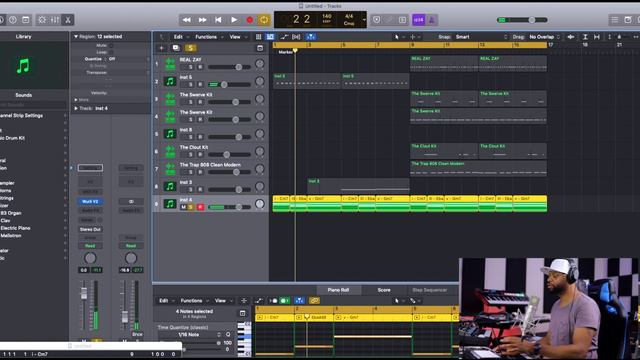The width and height of the screenshot is (640, 360).
Task: Click the Read automation button on left channel strip
Action: click(90, 246)
